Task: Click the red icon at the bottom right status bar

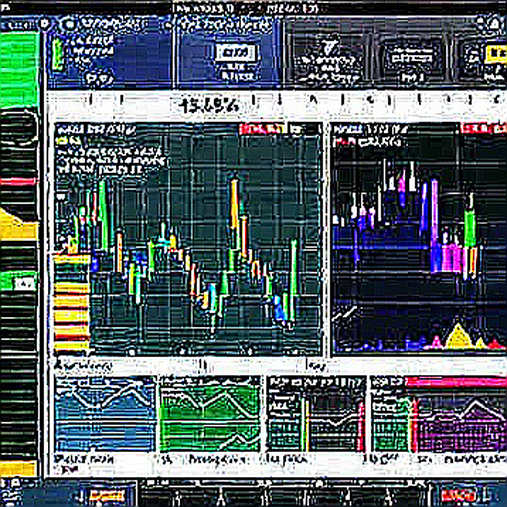Action: coord(458,496)
